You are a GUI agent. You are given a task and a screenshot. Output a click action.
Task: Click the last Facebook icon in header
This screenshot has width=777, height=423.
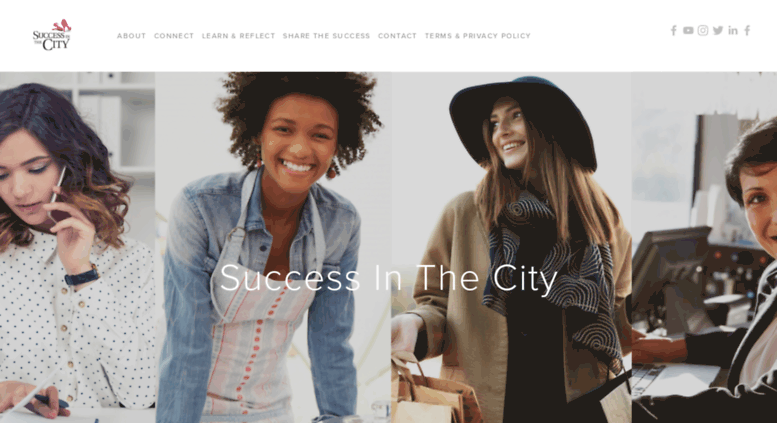[747, 31]
